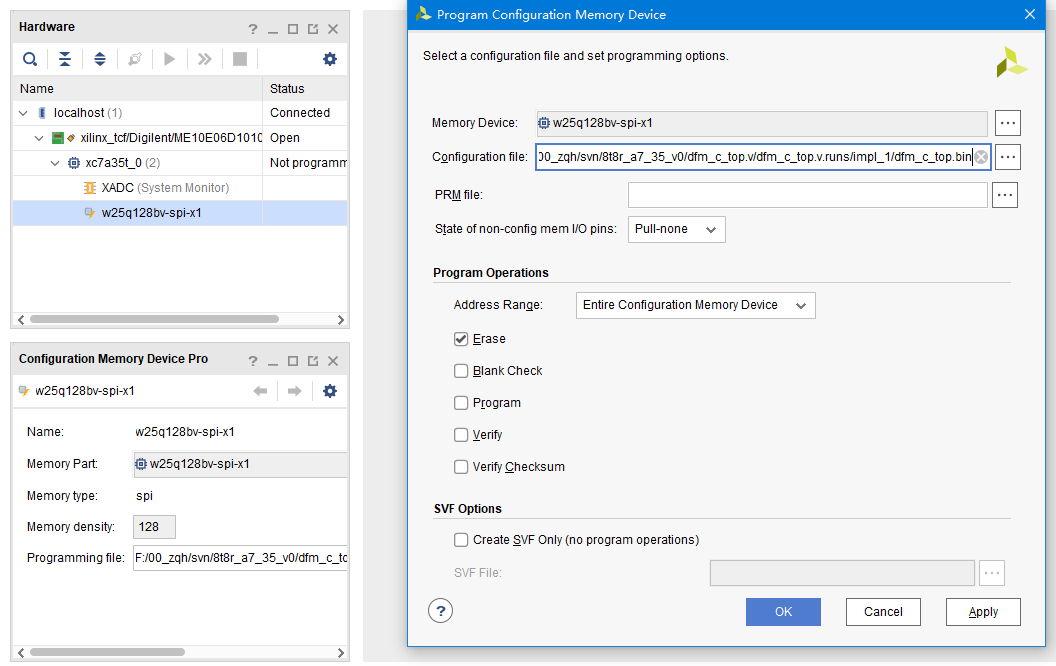Collapse the localhost tree node
This screenshot has height=666, width=1056.
click(x=24, y=113)
